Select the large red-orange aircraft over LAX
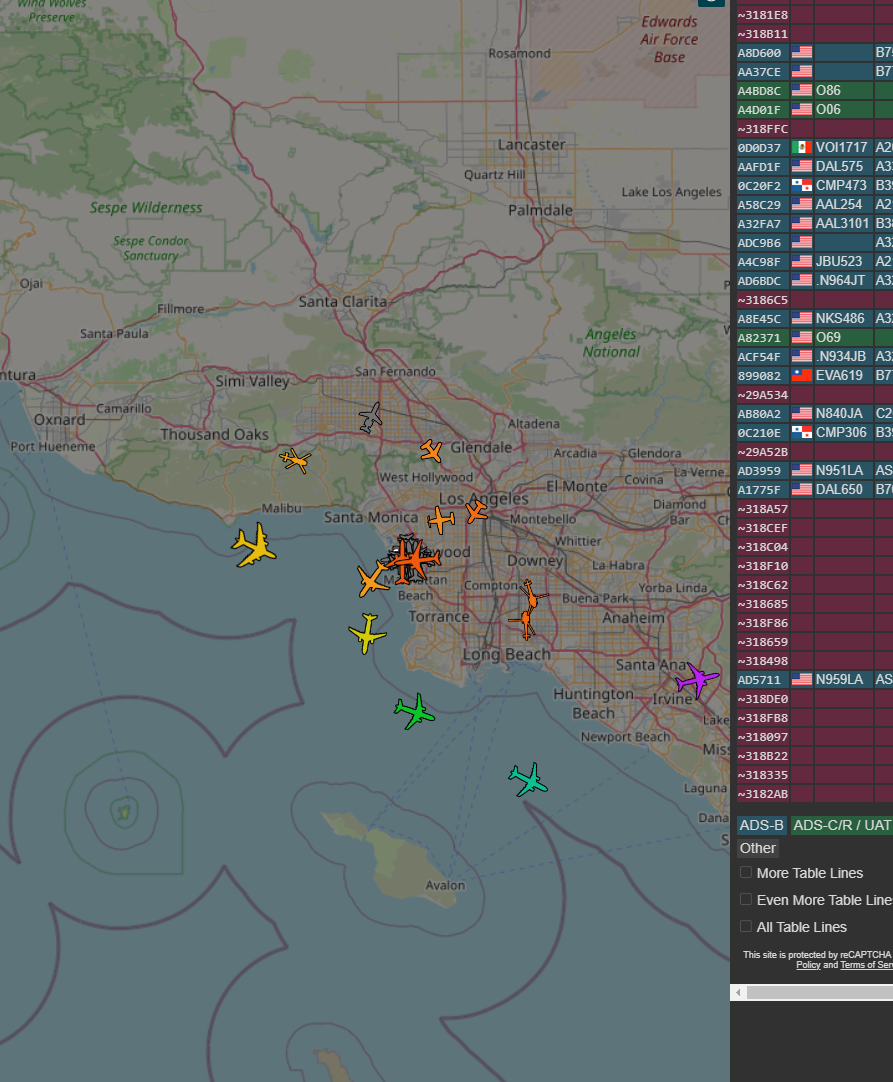The width and height of the screenshot is (893, 1082). (412, 560)
